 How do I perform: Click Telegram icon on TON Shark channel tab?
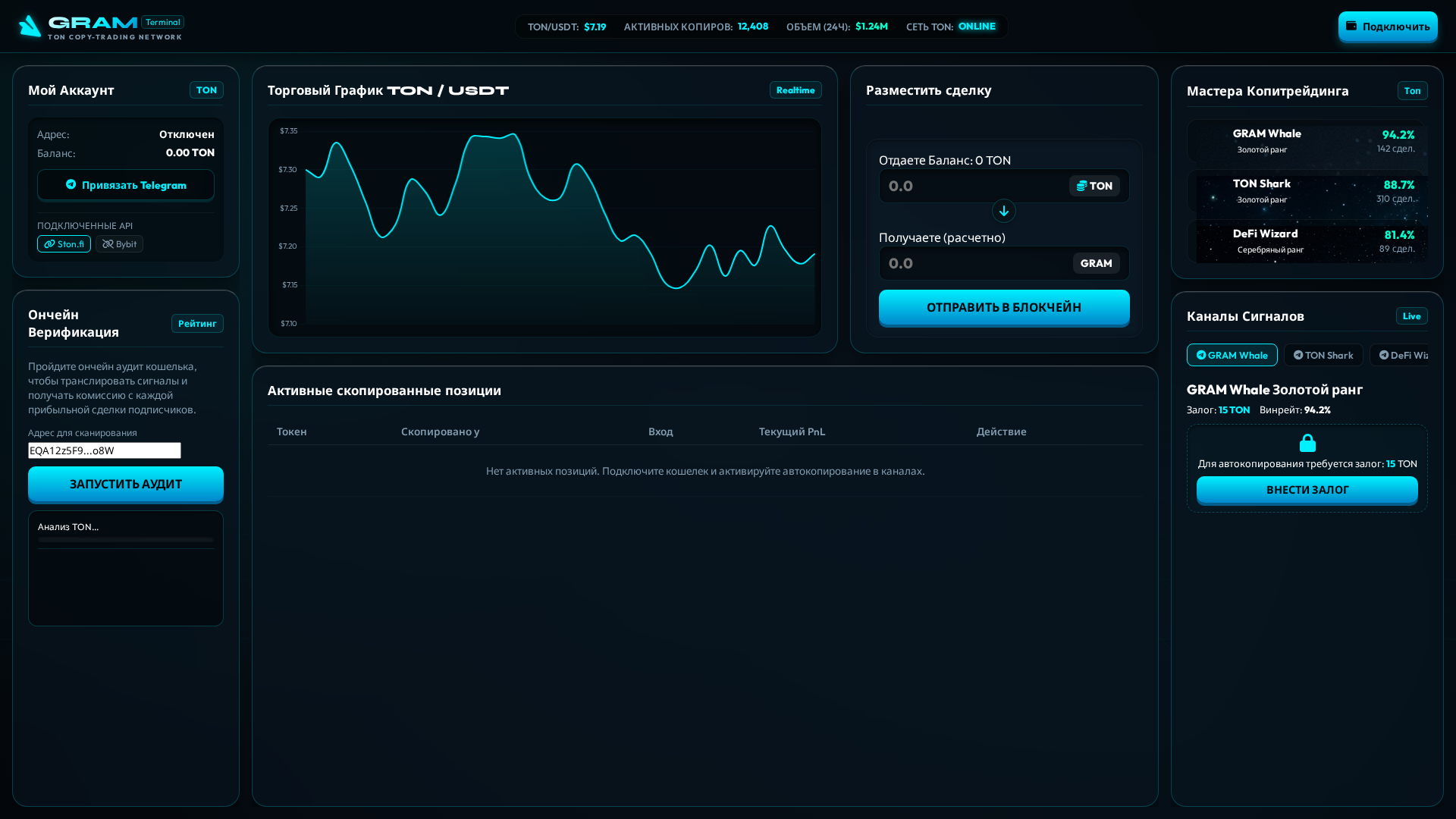pyautogui.click(x=1298, y=355)
